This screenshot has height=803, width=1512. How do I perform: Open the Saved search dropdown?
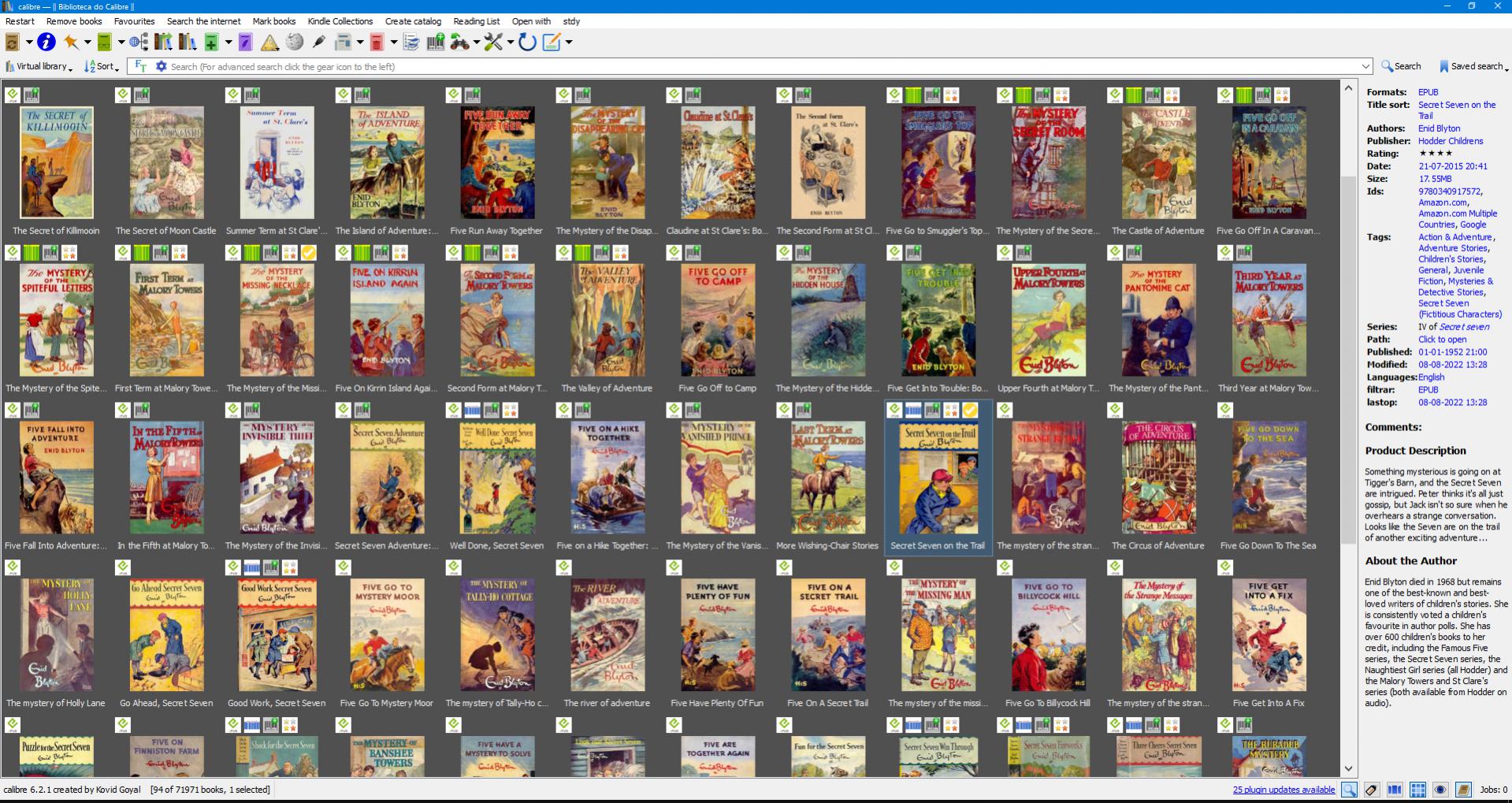point(1473,66)
